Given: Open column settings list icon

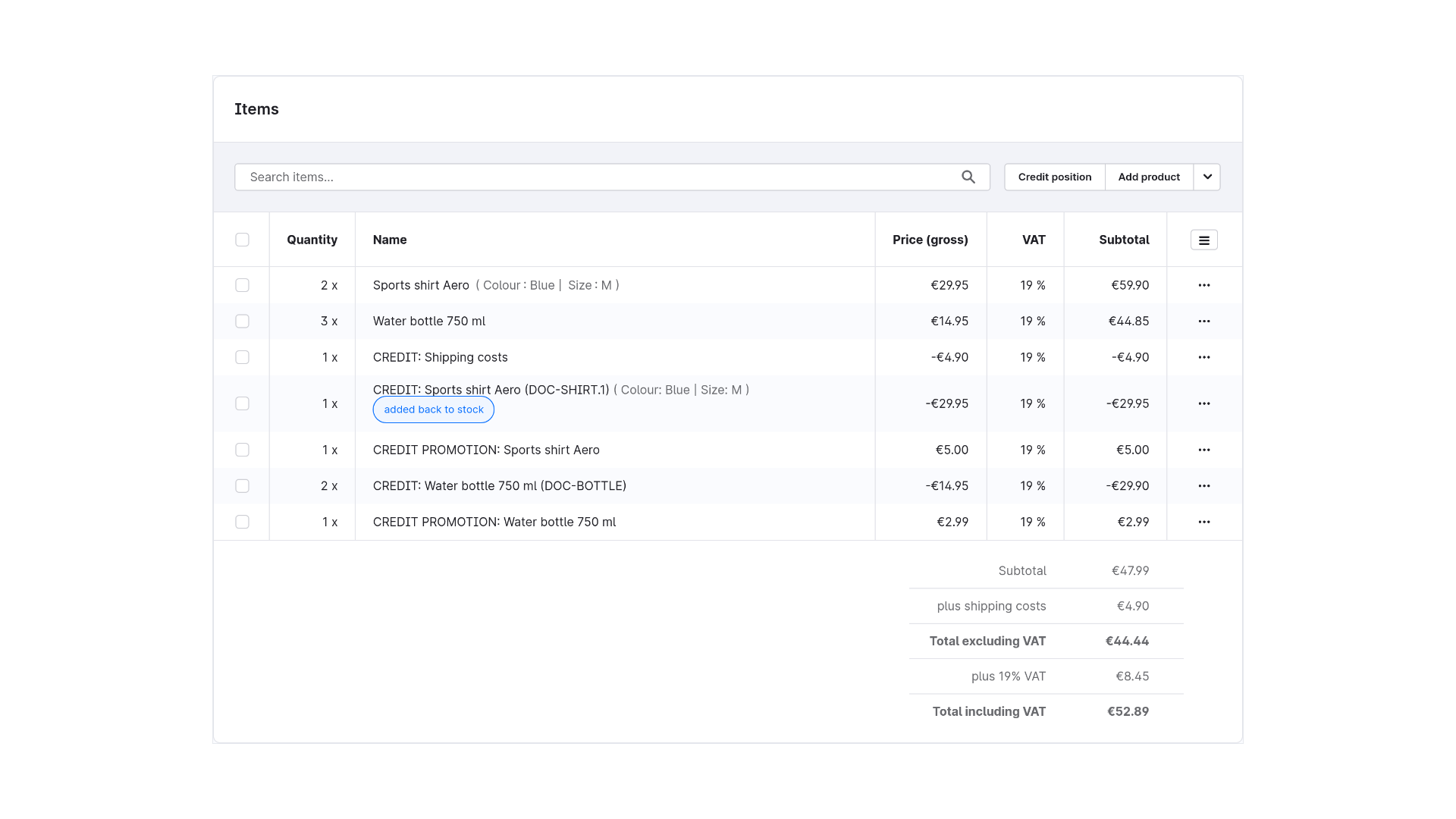Looking at the screenshot, I should [1204, 240].
